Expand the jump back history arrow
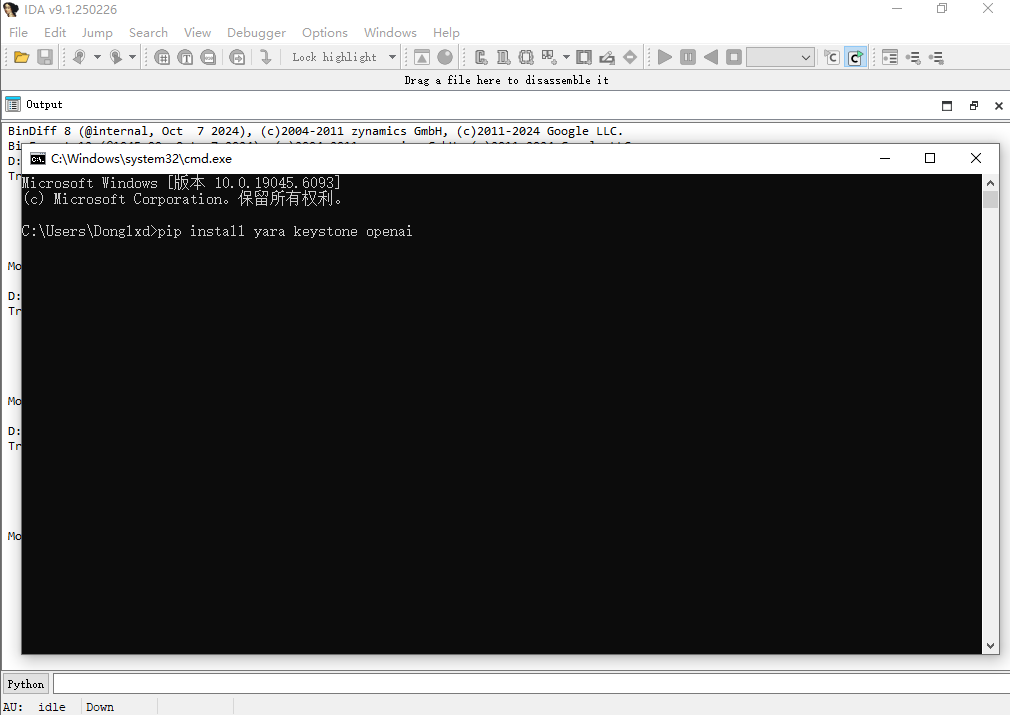This screenshot has width=1010, height=715. 97,58
